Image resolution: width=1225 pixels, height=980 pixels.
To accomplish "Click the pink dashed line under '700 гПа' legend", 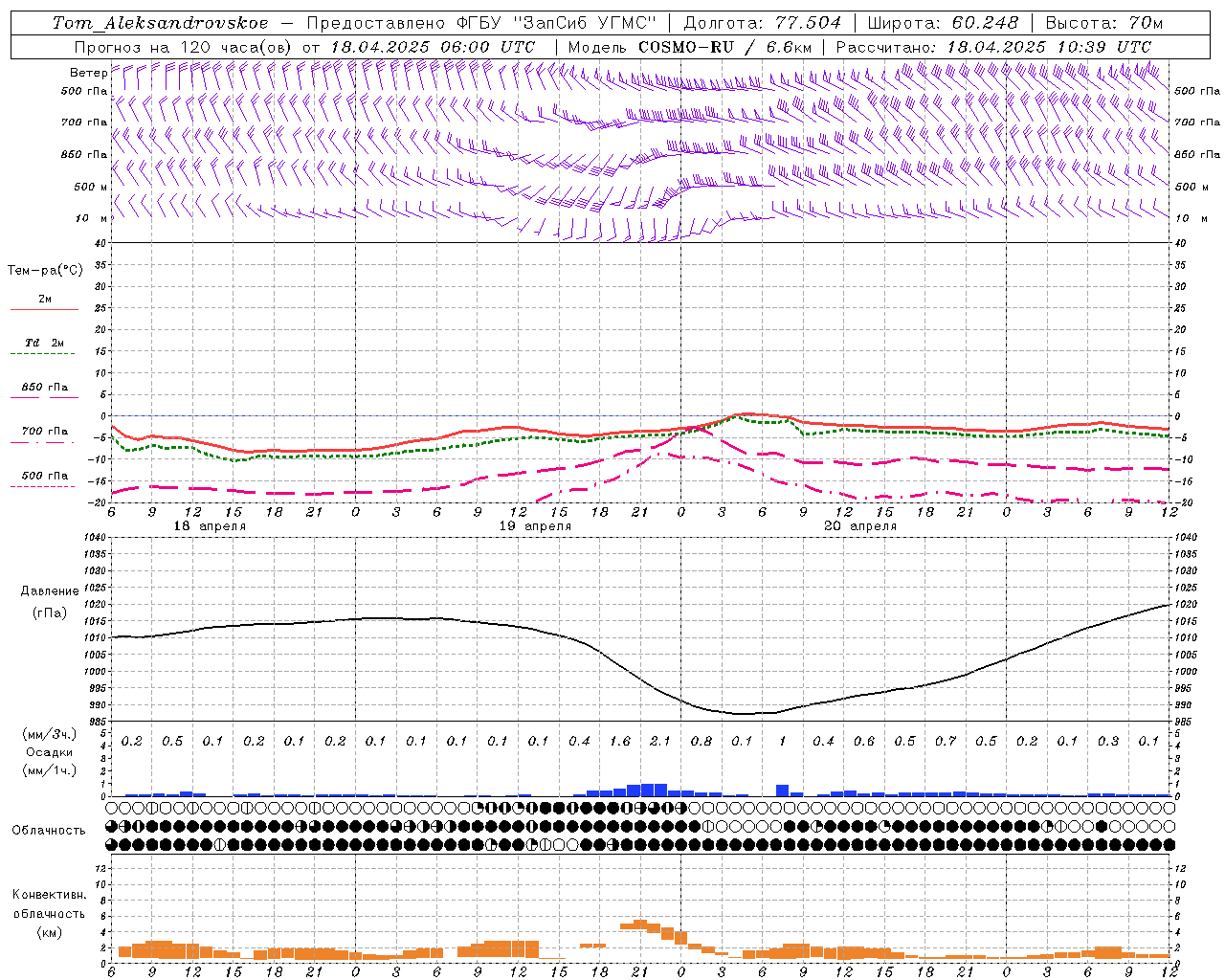I will coord(42,442).
